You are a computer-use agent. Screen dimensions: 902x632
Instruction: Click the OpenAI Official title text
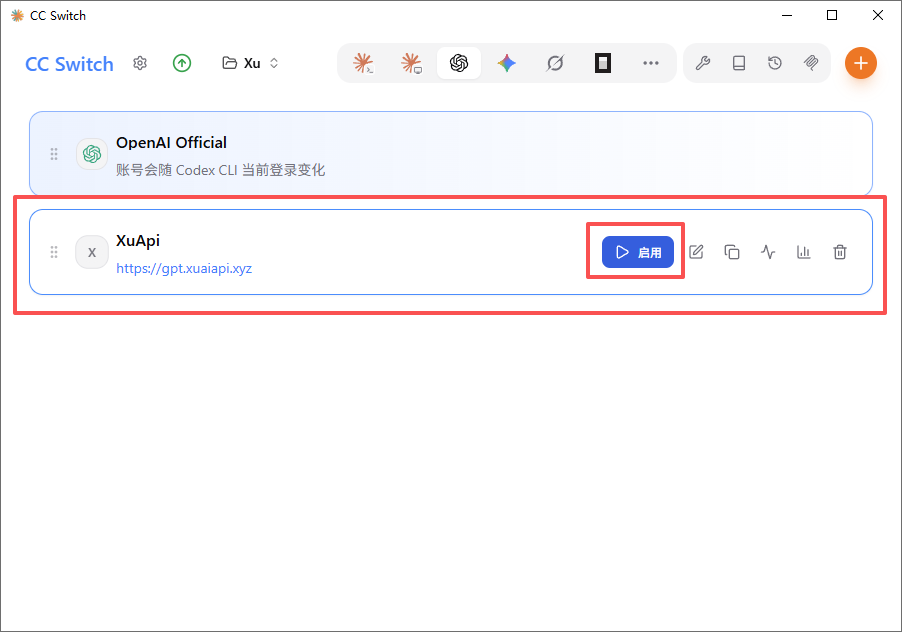tap(171, 143)
